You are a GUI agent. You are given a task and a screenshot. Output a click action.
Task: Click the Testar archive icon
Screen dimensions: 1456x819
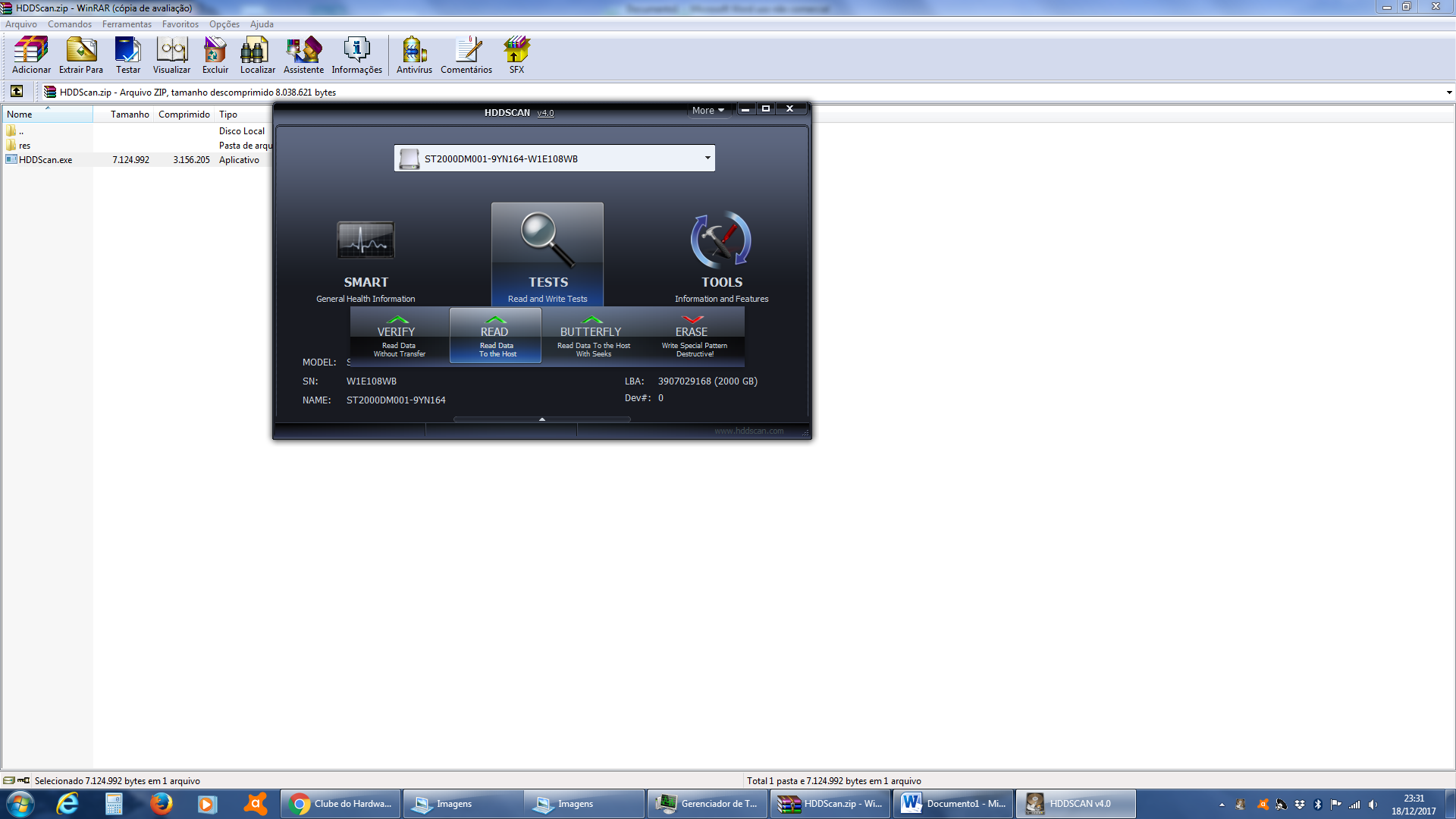128,55
